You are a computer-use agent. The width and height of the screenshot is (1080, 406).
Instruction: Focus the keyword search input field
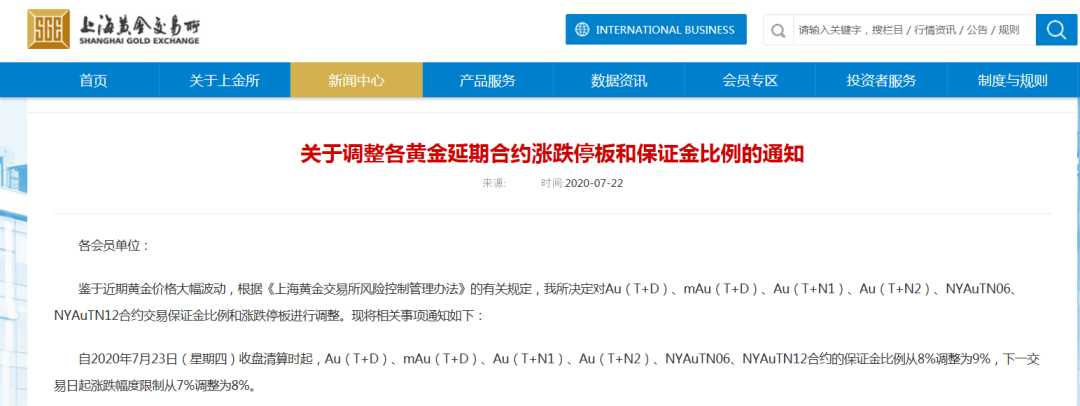click(914, 30)
